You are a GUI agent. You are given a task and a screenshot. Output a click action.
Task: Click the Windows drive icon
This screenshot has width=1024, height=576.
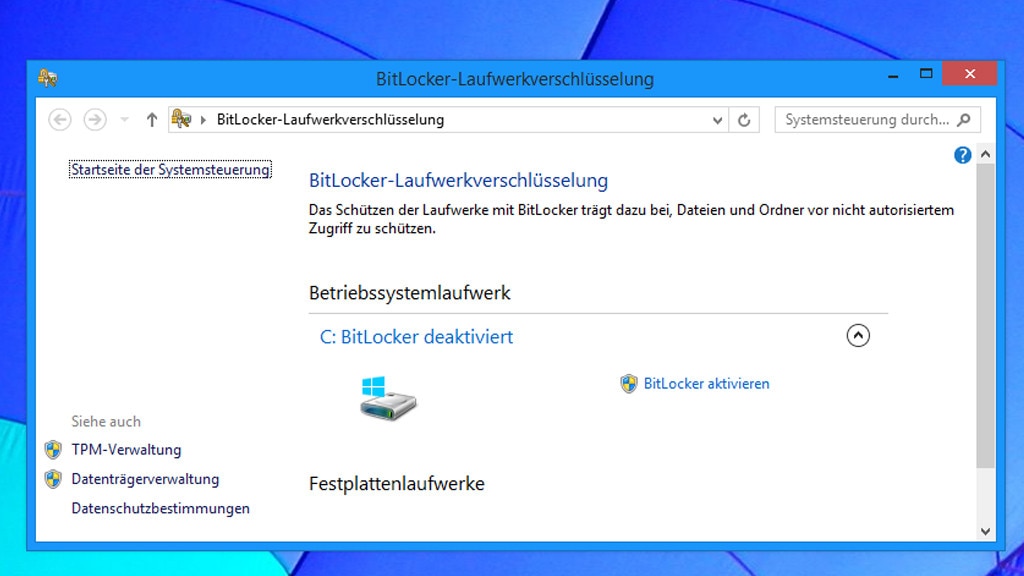[x=388, y=398]
